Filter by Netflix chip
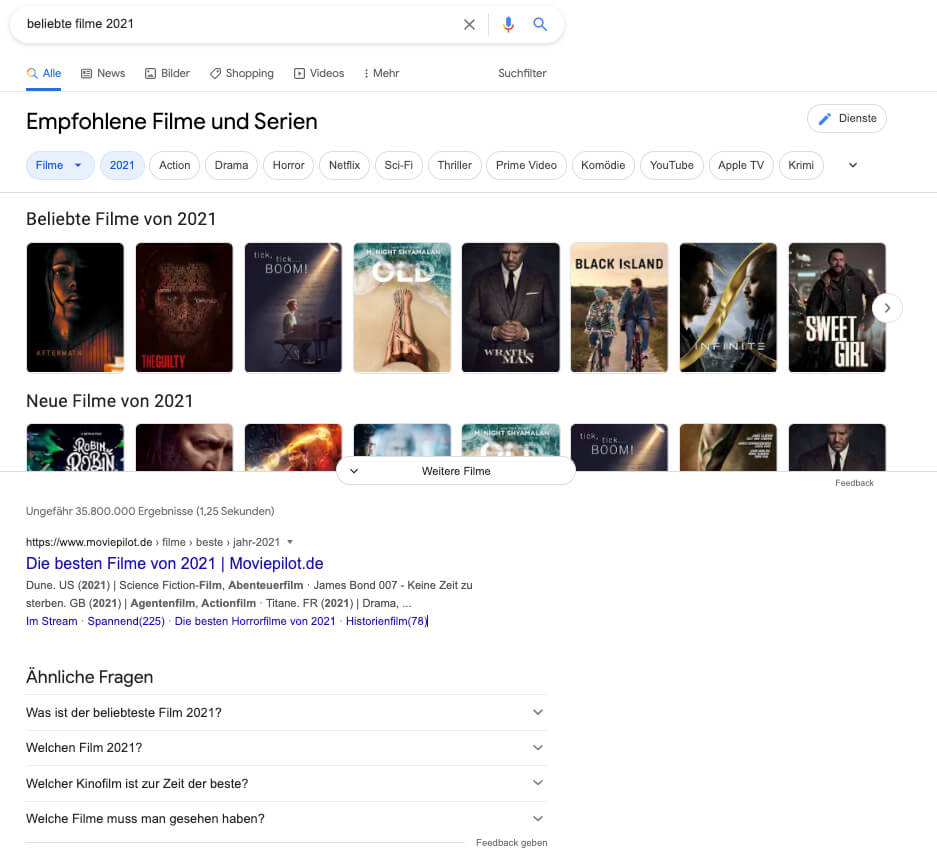The image size is (937, 856). [x=344, y=166]
